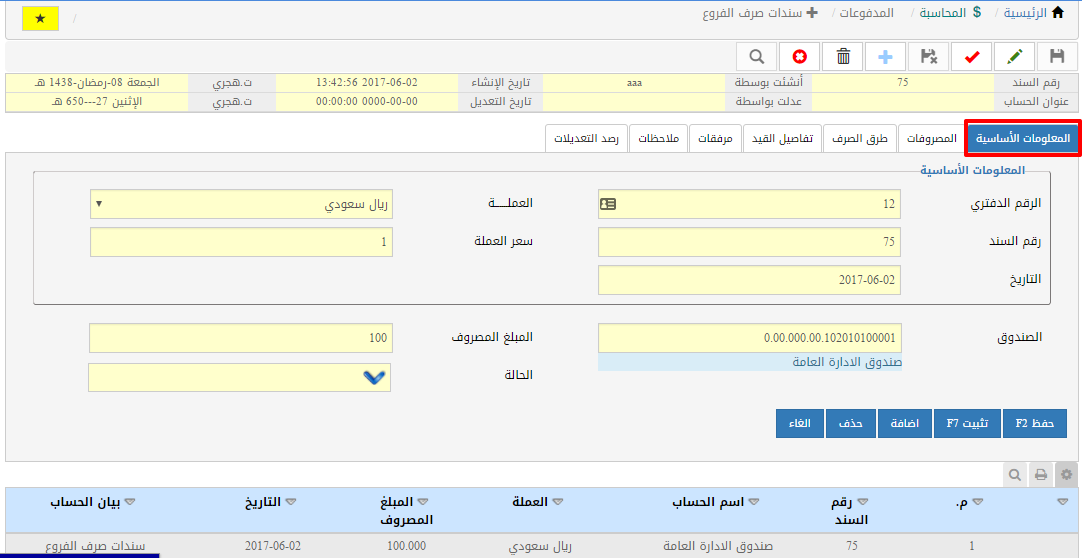This screenshot has width=1082, height=558.
Task: Click the blue plus add icon
Action: pyautogui.click(x=885, y=56)
